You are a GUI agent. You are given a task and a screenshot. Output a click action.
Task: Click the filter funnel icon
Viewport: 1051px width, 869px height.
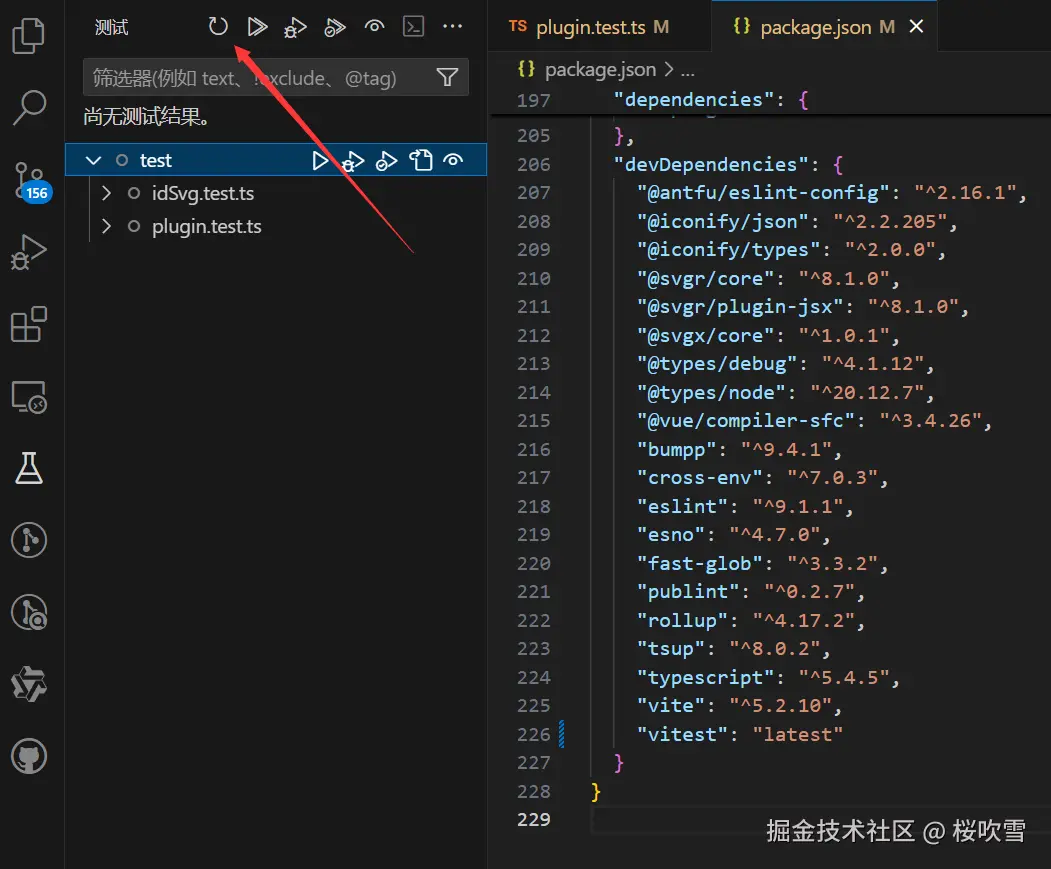[x=447, y=78]
